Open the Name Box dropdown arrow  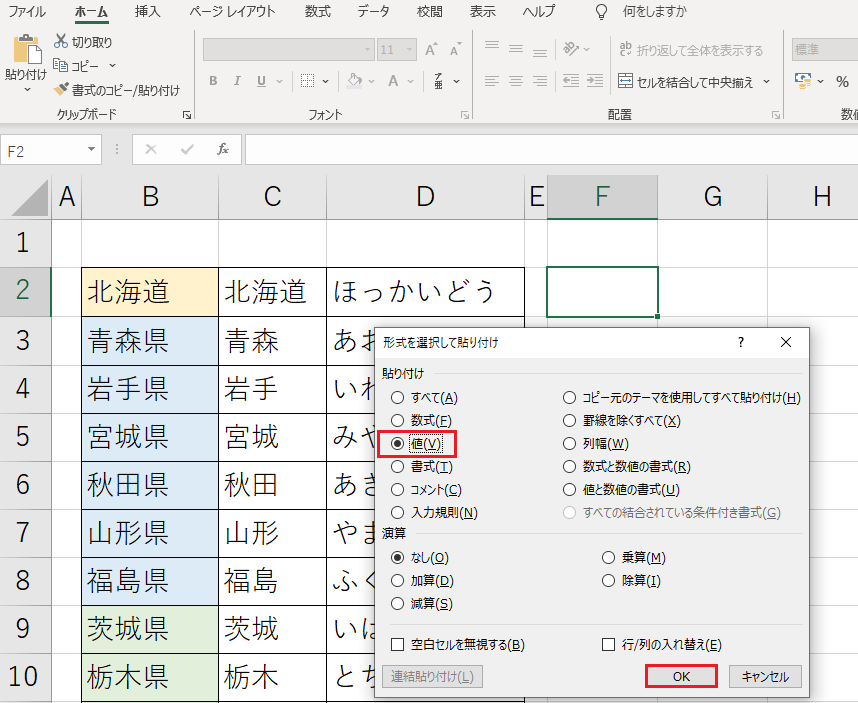pyautogui.click(x=91, y=149)
